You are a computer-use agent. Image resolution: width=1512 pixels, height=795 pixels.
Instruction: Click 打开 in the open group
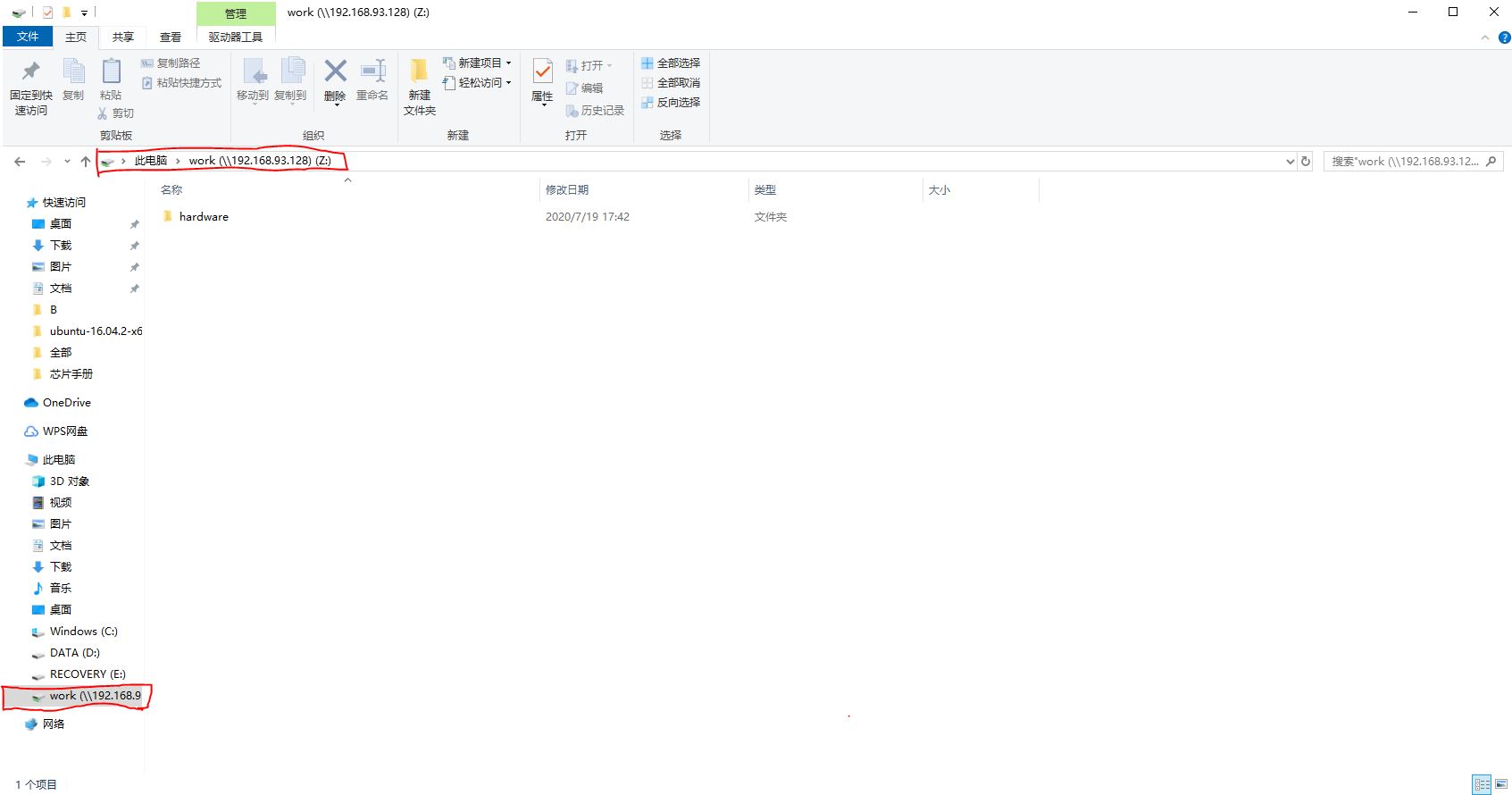[589, 66]
